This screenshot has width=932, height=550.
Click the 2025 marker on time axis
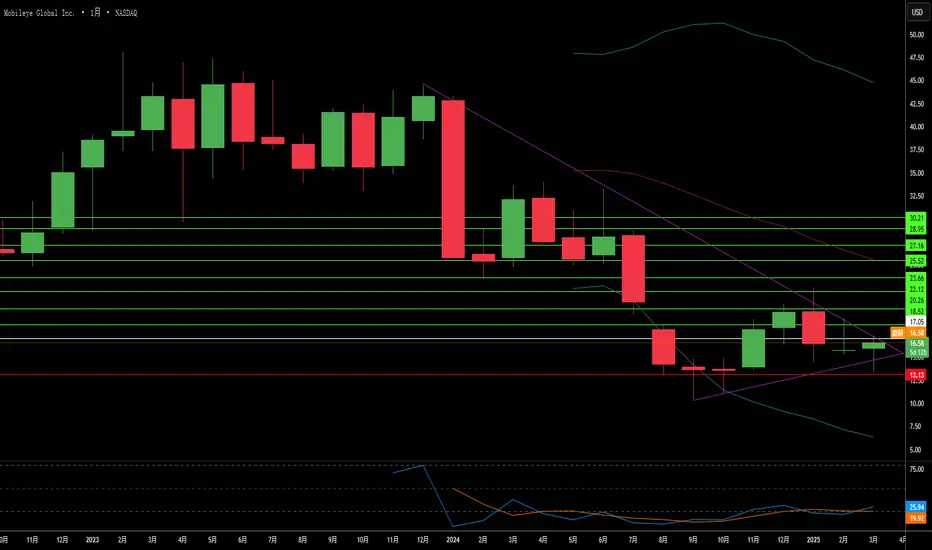(x=813, y=540)
